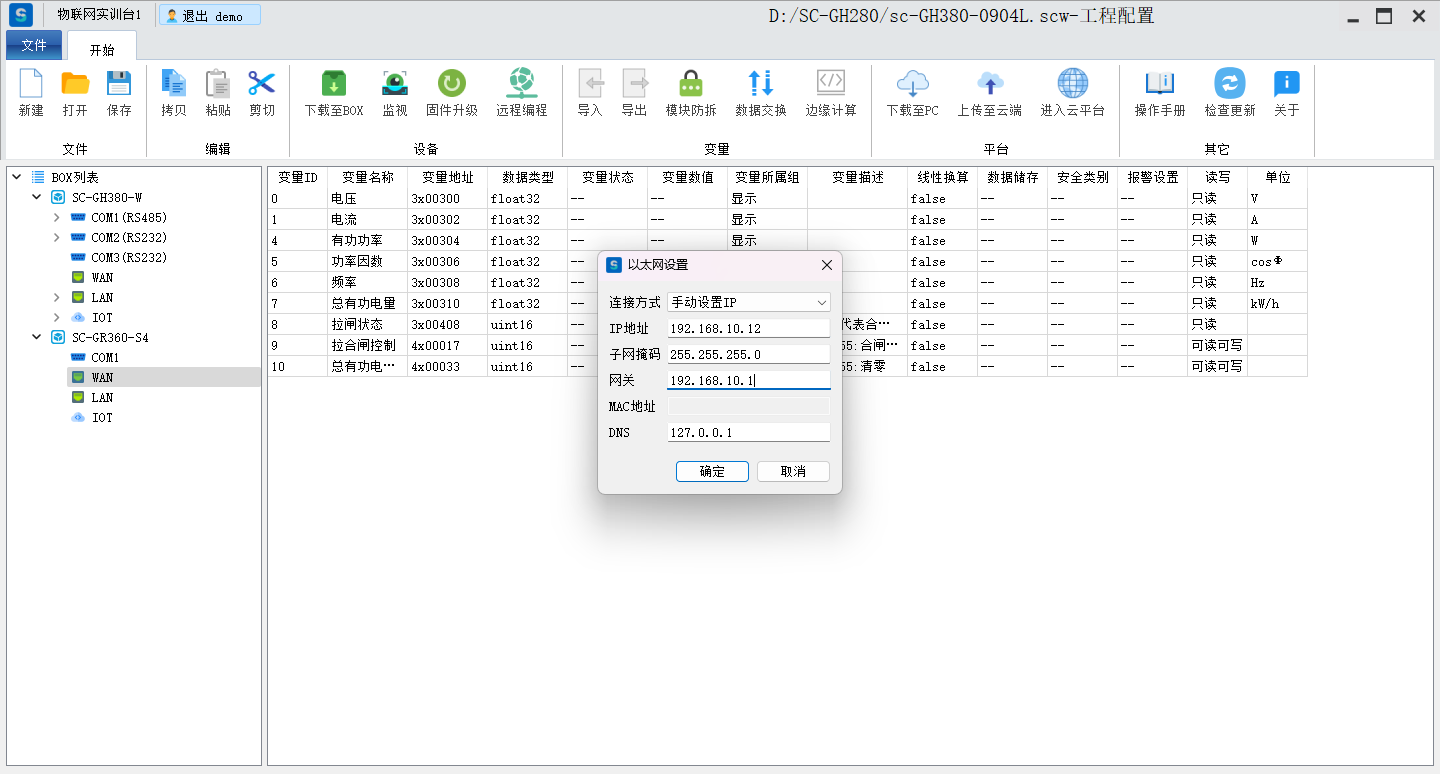Open the 监视 monitor tool
The width and height of the screenshot is (1440, 774).
[395, 85]
